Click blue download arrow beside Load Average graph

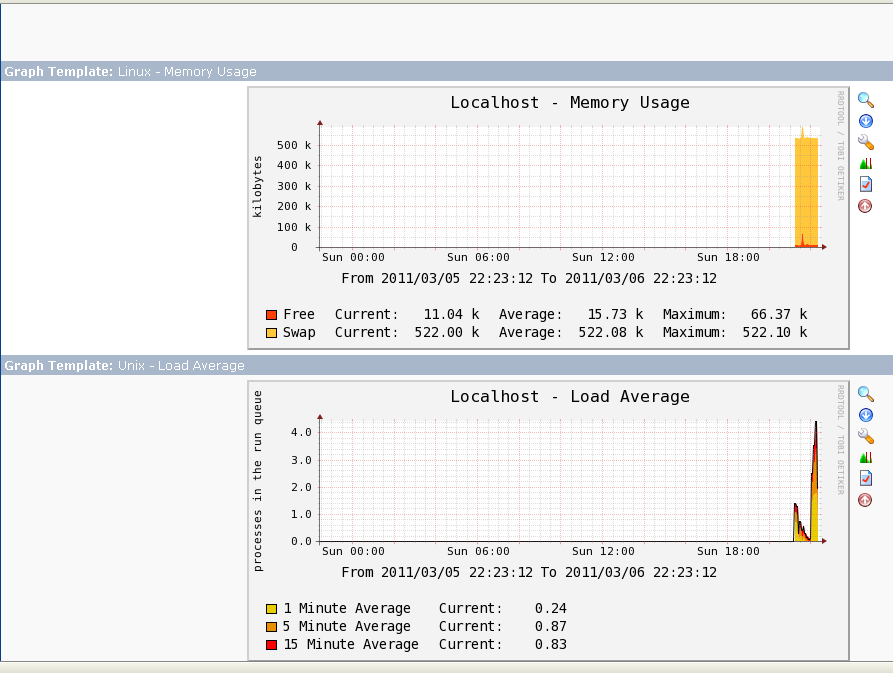coord(866,415)
